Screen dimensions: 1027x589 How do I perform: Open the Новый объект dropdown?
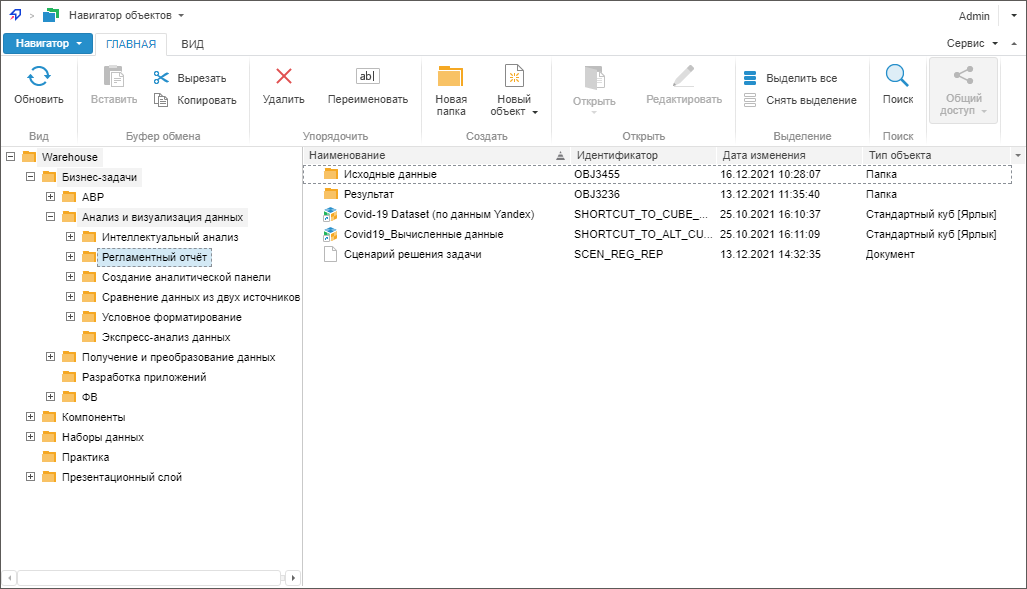click(x=514, y=105)
